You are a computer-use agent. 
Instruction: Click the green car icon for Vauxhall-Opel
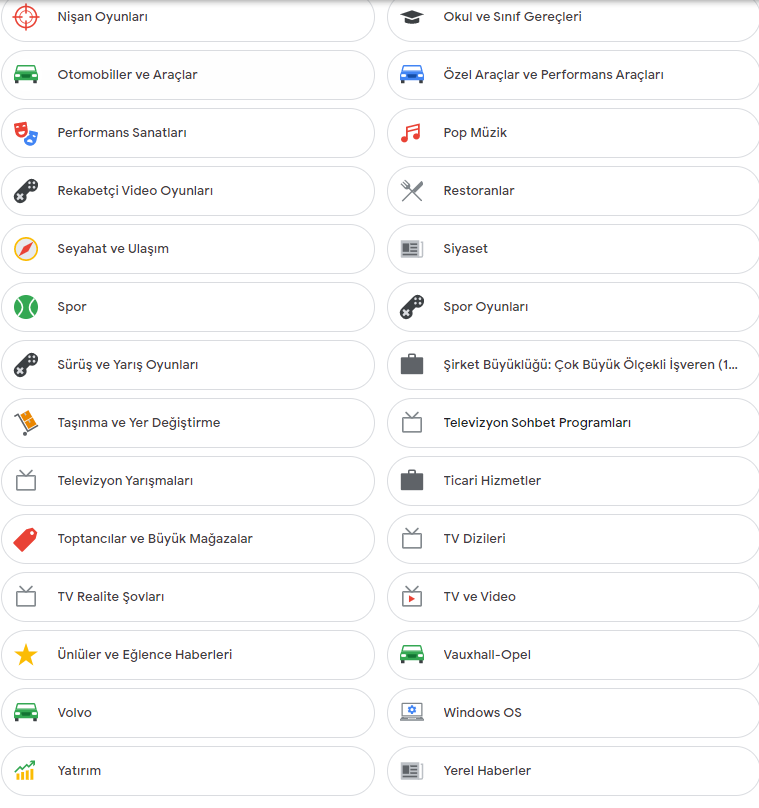(x=412, y=654)
